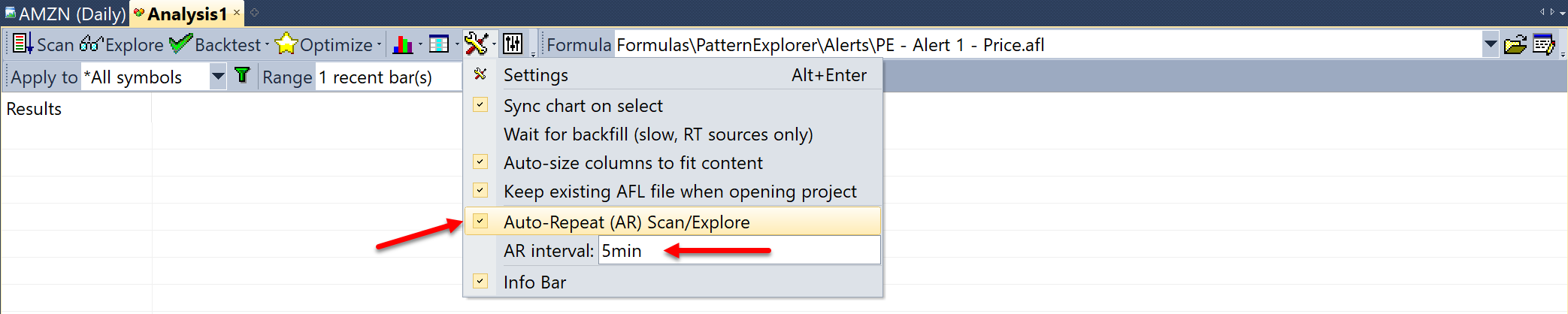Open the Formula path dropdown arrow
1568x314 pixels.
click(1490, 45)
